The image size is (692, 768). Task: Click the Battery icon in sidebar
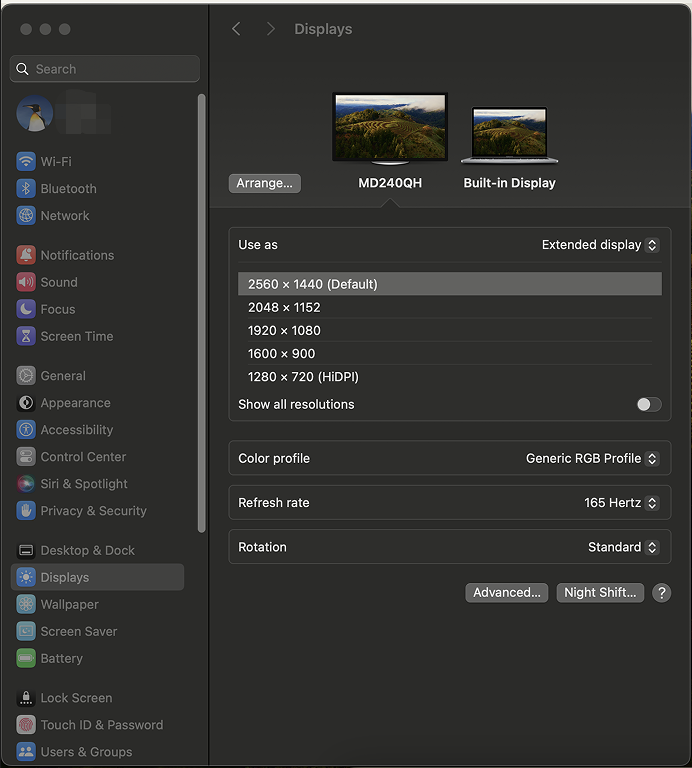click(x=26, y=658)
